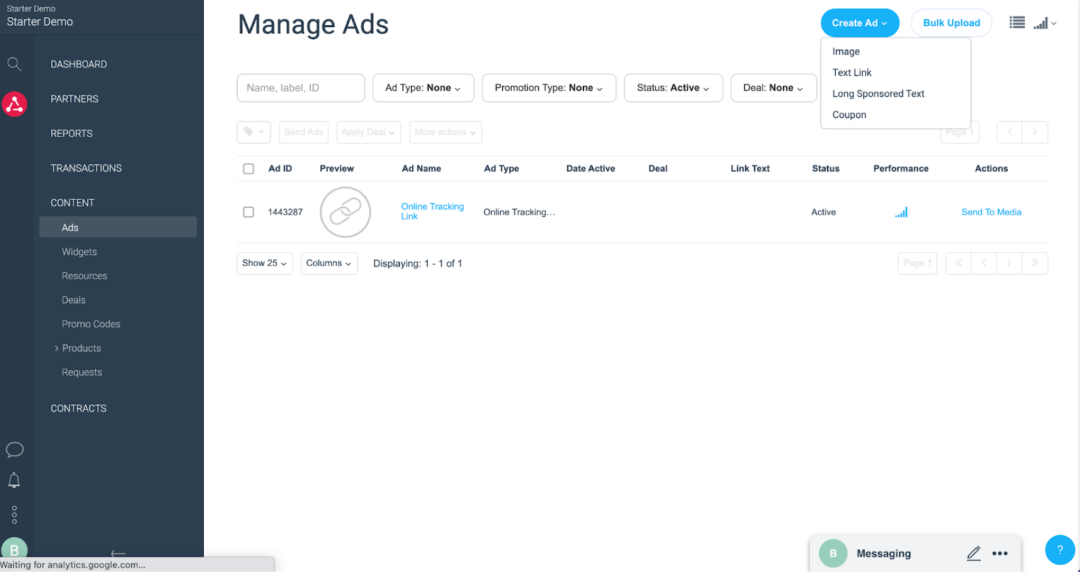This screenshot has width=1080, height=573.
Task: Click the performance bars icon for ad 1443287
Action: [901, 212]
